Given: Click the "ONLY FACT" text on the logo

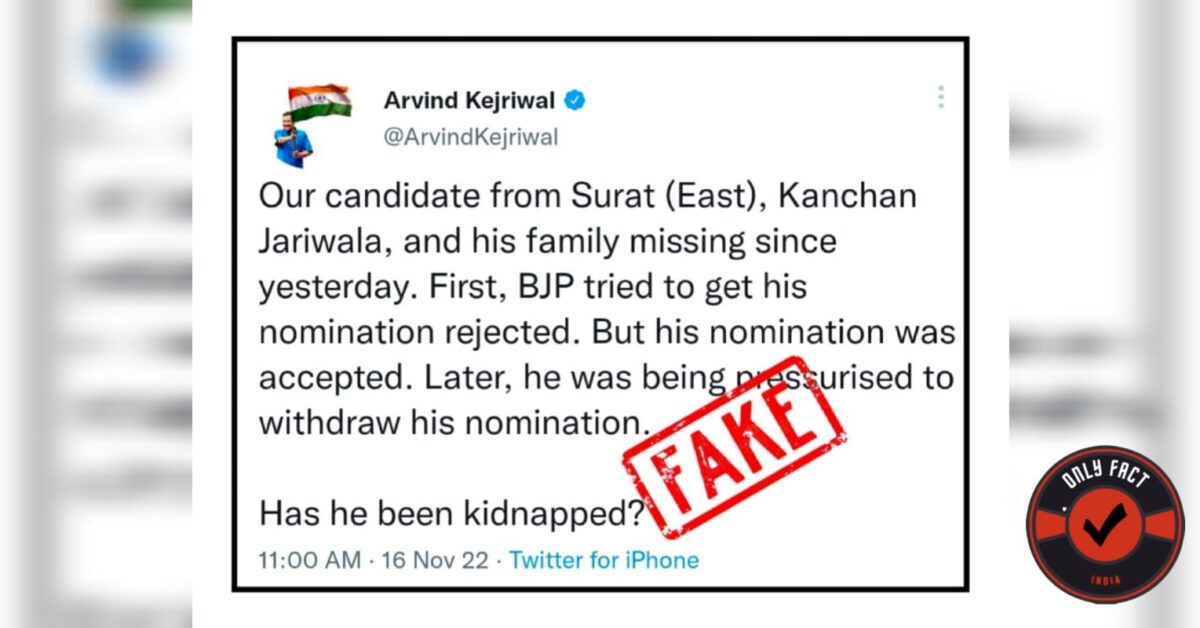Looking at the screenshot, I should pyautogui.click(x=1104, y=479).
